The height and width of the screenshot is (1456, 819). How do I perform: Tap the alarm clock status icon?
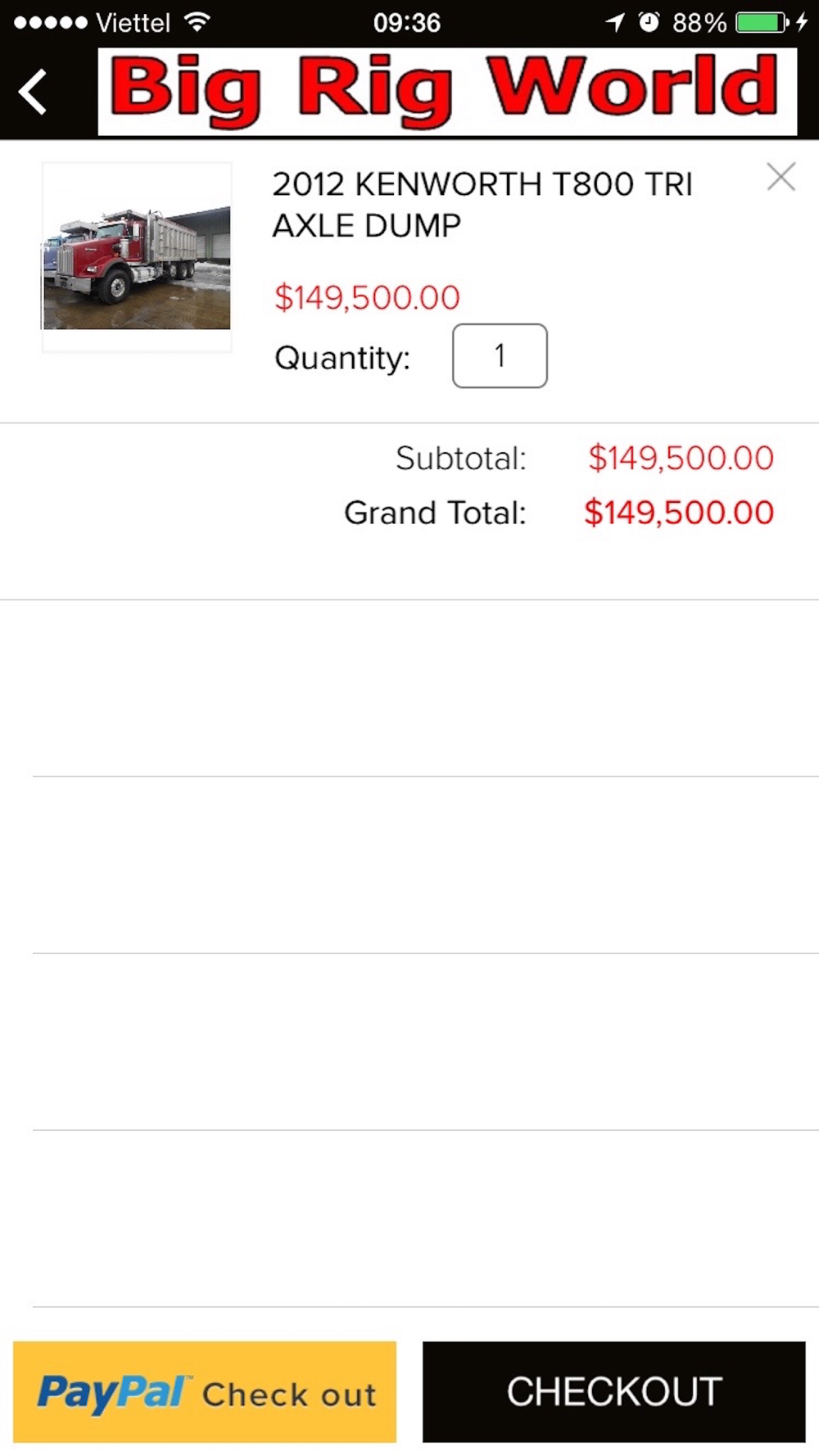click(649, 22)
